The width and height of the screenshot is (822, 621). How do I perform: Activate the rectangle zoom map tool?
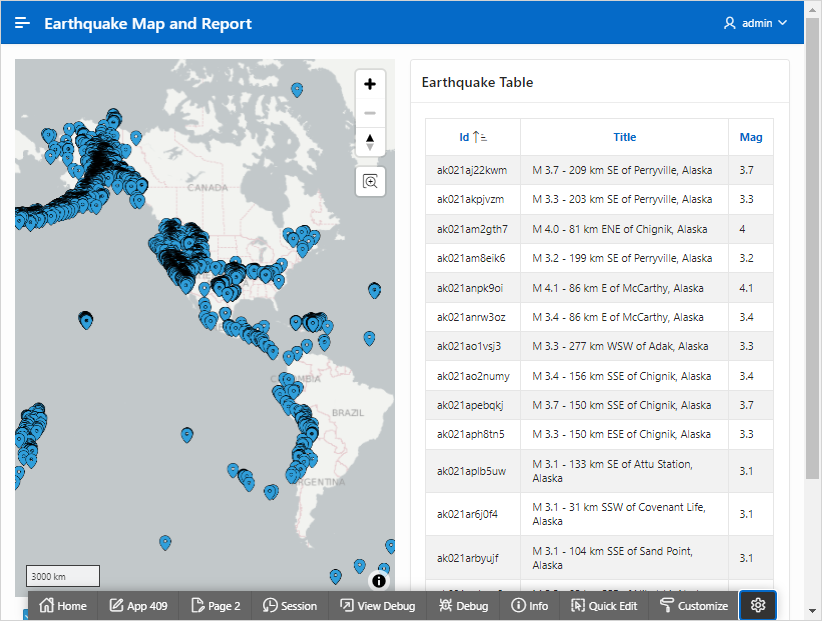tap(370, 181)
